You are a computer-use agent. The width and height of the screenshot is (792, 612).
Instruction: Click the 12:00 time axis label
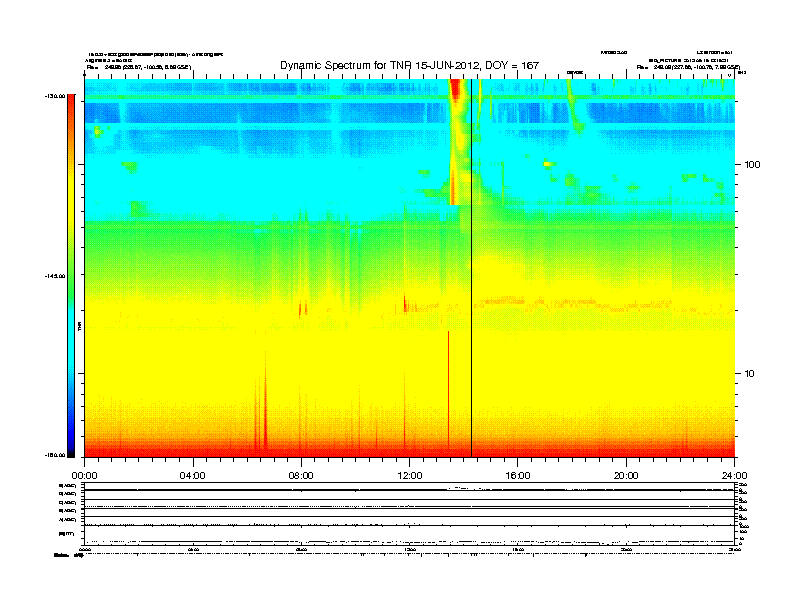coord(410,476)
